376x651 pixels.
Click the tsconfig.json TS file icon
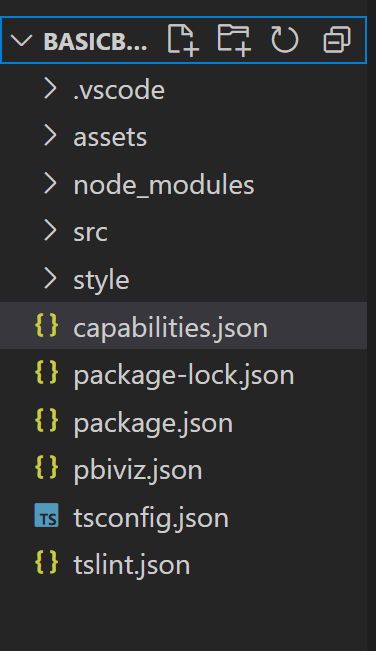point(46,515)
